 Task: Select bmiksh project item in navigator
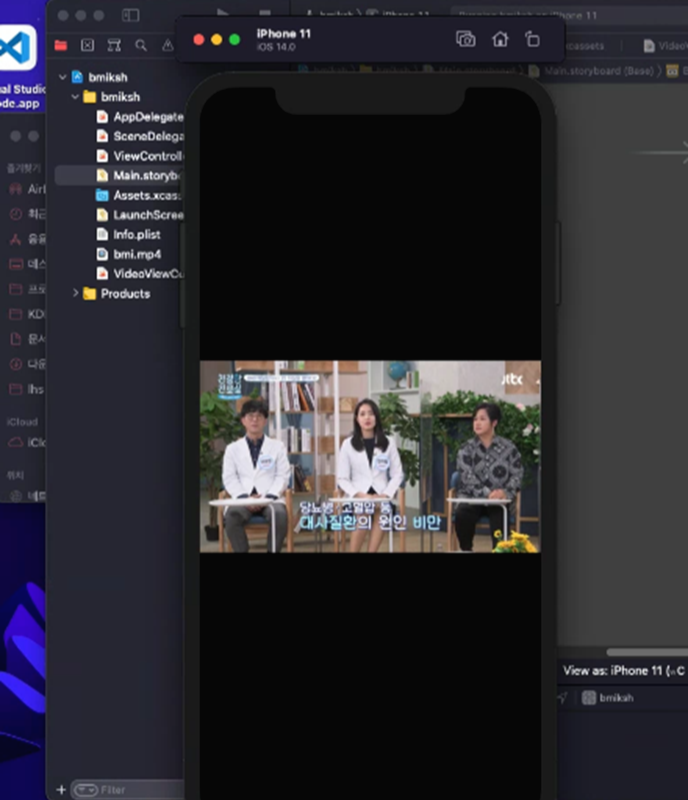pyautogui.click(x=100, y=77)
